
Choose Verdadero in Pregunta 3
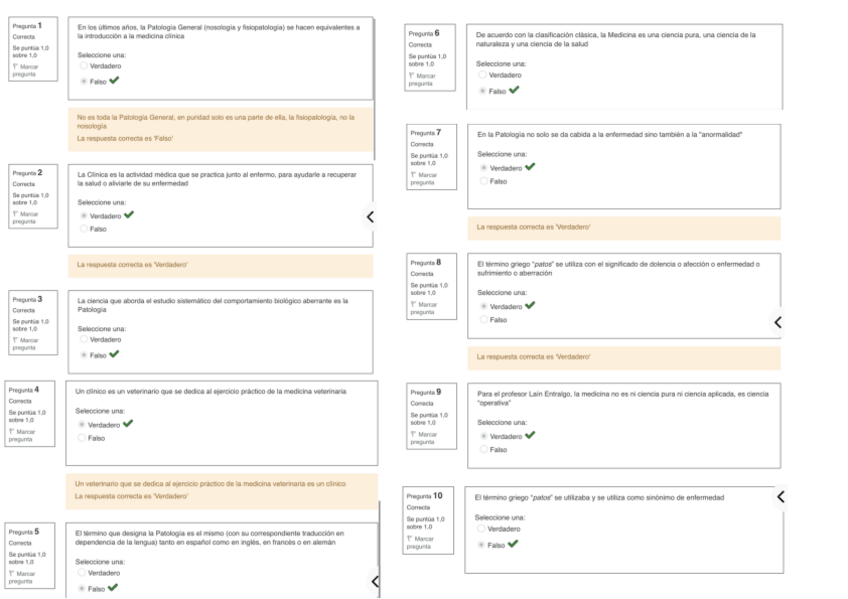click(83, 340)
